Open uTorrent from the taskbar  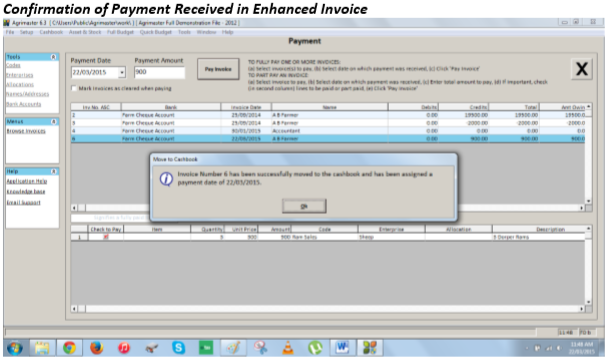[x=315, y=348]
